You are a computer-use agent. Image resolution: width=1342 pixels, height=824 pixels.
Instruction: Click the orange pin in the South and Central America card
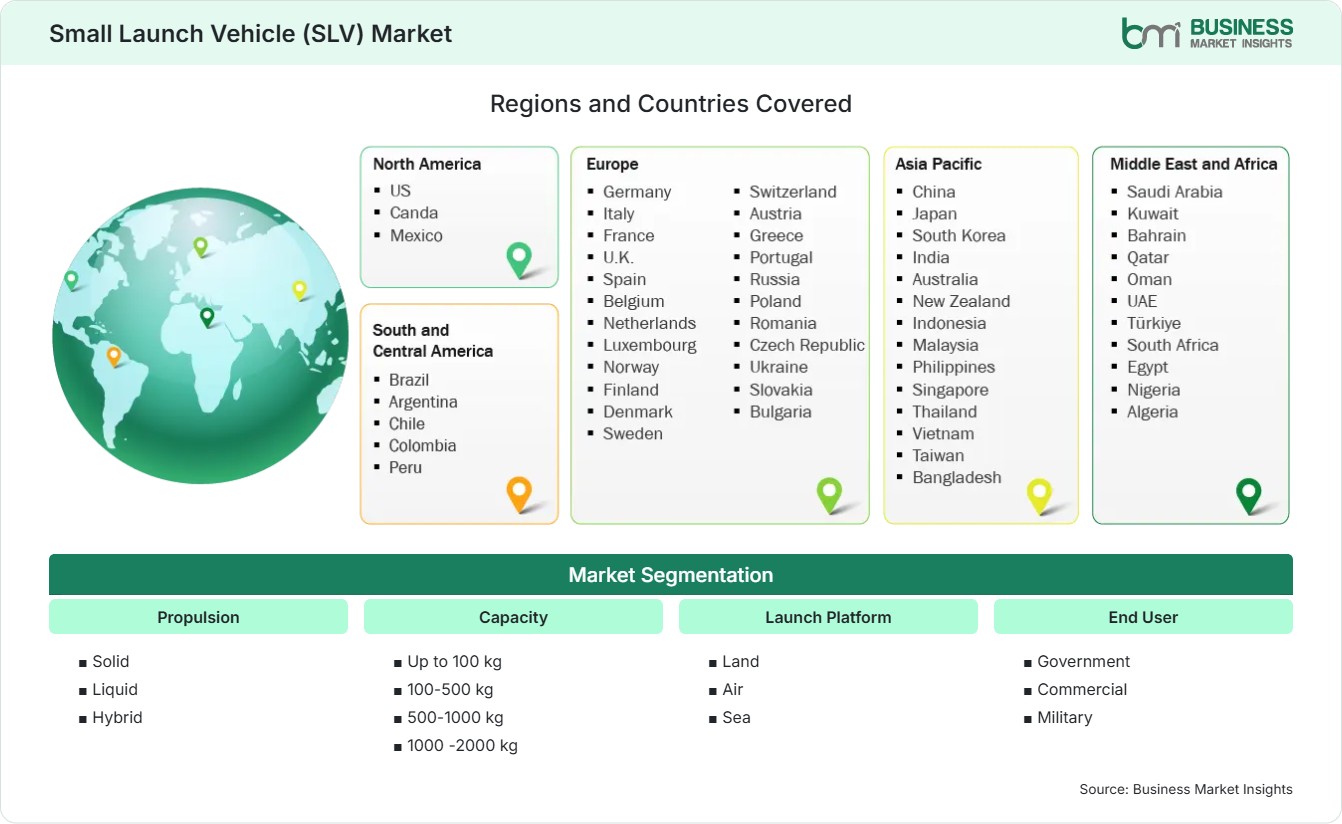[x=519, y=494]
